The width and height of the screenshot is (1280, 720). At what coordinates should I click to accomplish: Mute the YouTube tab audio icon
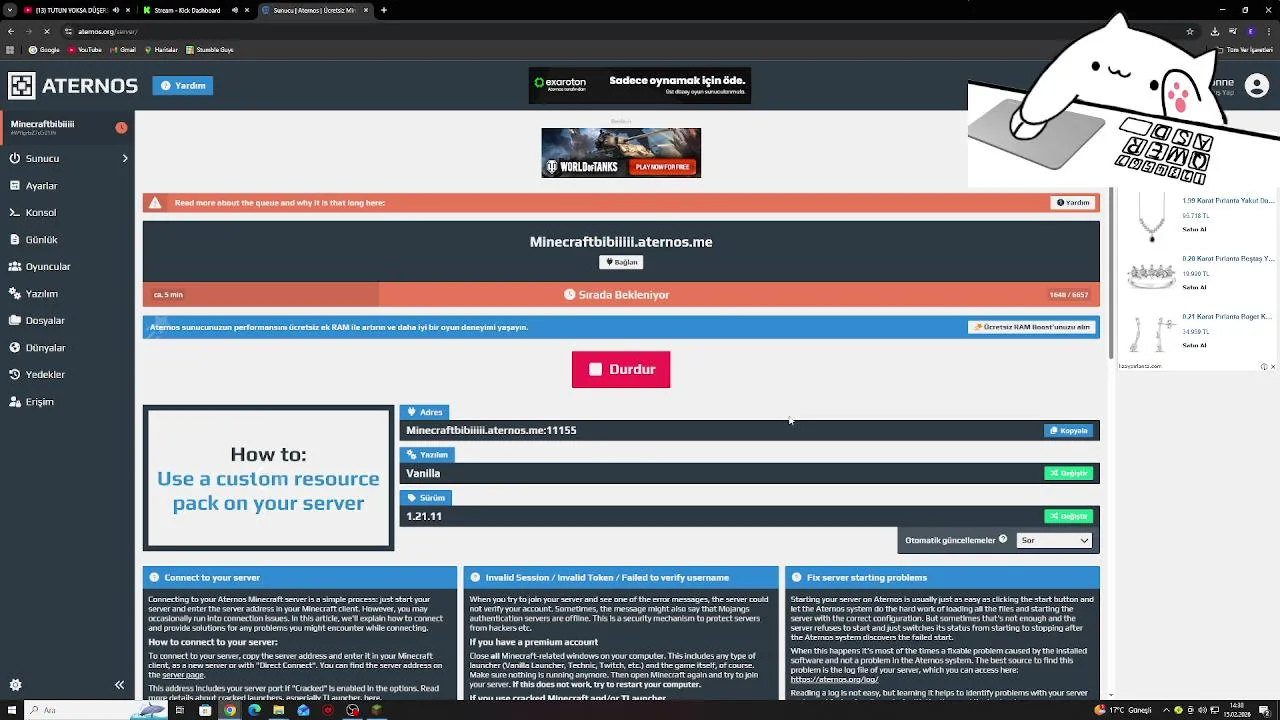115,10
